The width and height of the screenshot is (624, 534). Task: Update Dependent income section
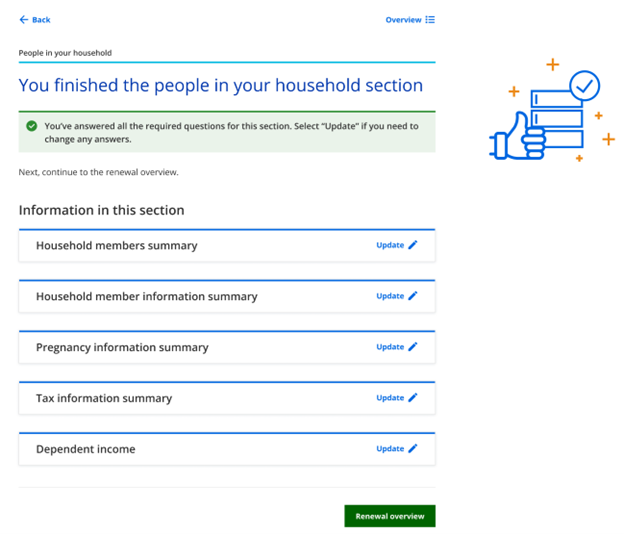click(390, 449)
